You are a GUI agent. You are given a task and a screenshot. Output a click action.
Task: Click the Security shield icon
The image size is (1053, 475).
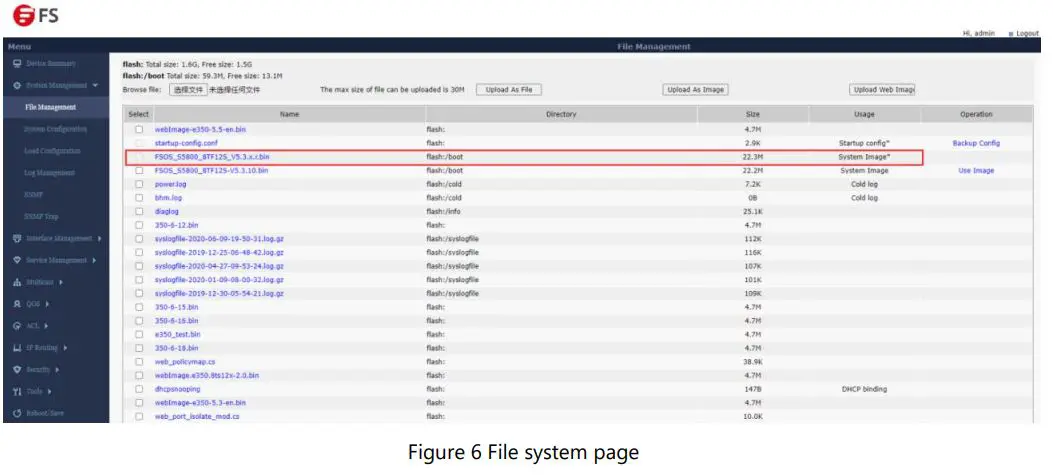[17, 370]
